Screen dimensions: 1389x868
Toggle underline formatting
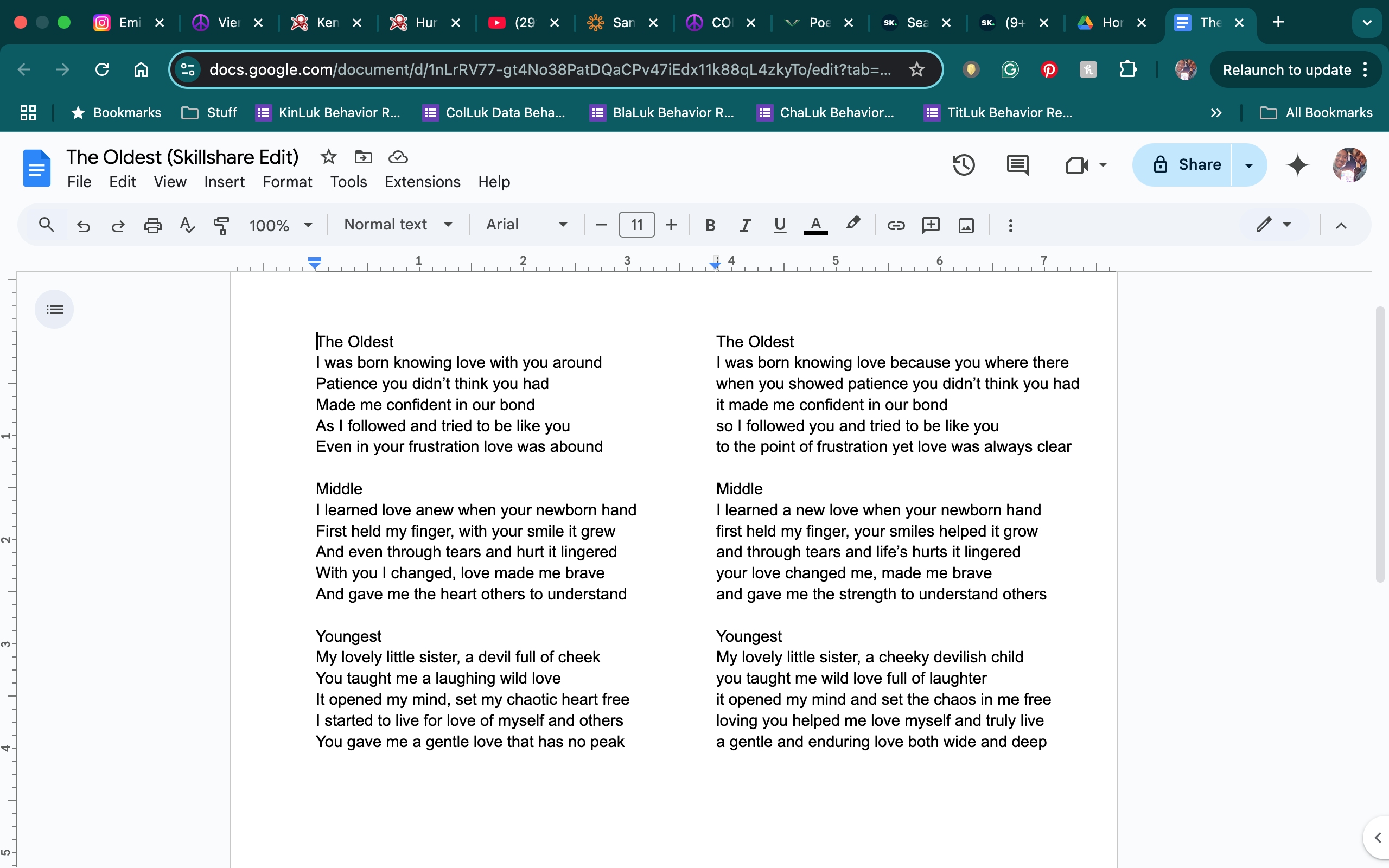tap(780, 225)
